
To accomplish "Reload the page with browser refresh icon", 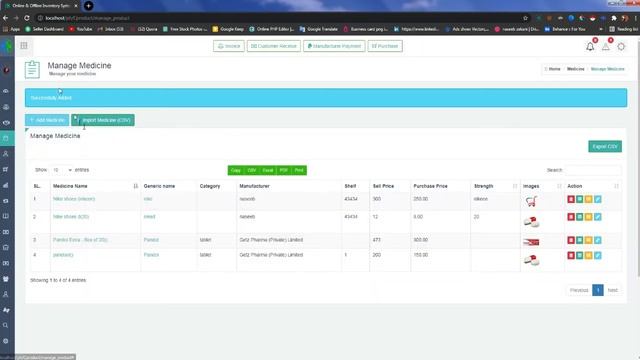I will (27, 18).
